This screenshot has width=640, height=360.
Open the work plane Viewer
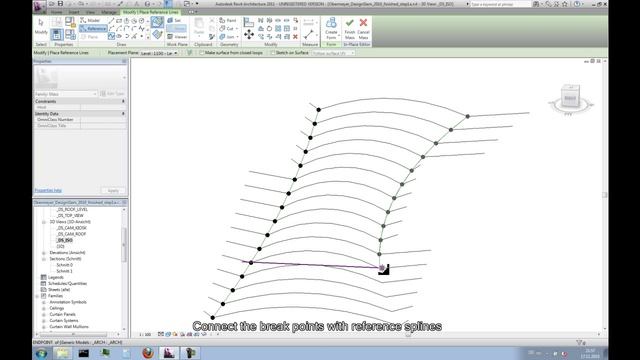[177, 37]
